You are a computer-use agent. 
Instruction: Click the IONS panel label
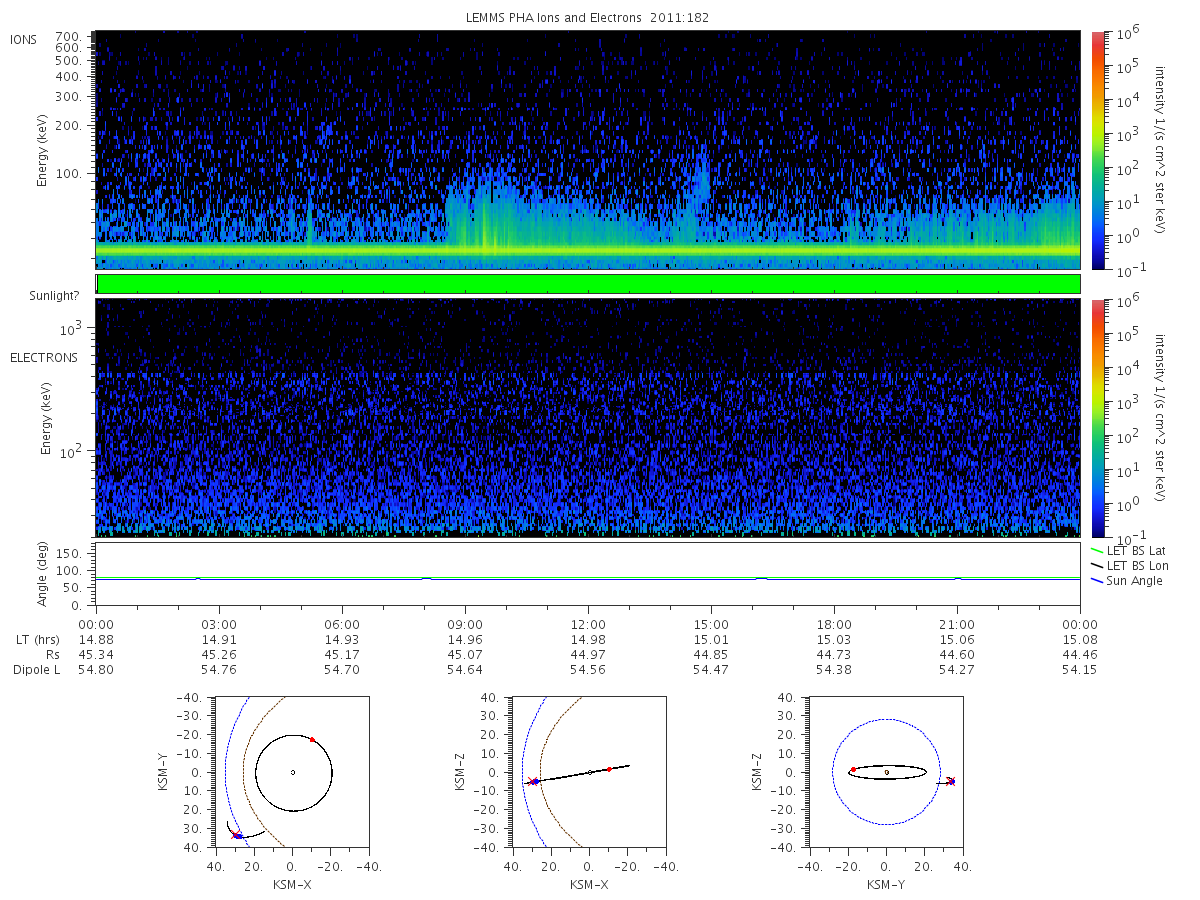point(24,39)
